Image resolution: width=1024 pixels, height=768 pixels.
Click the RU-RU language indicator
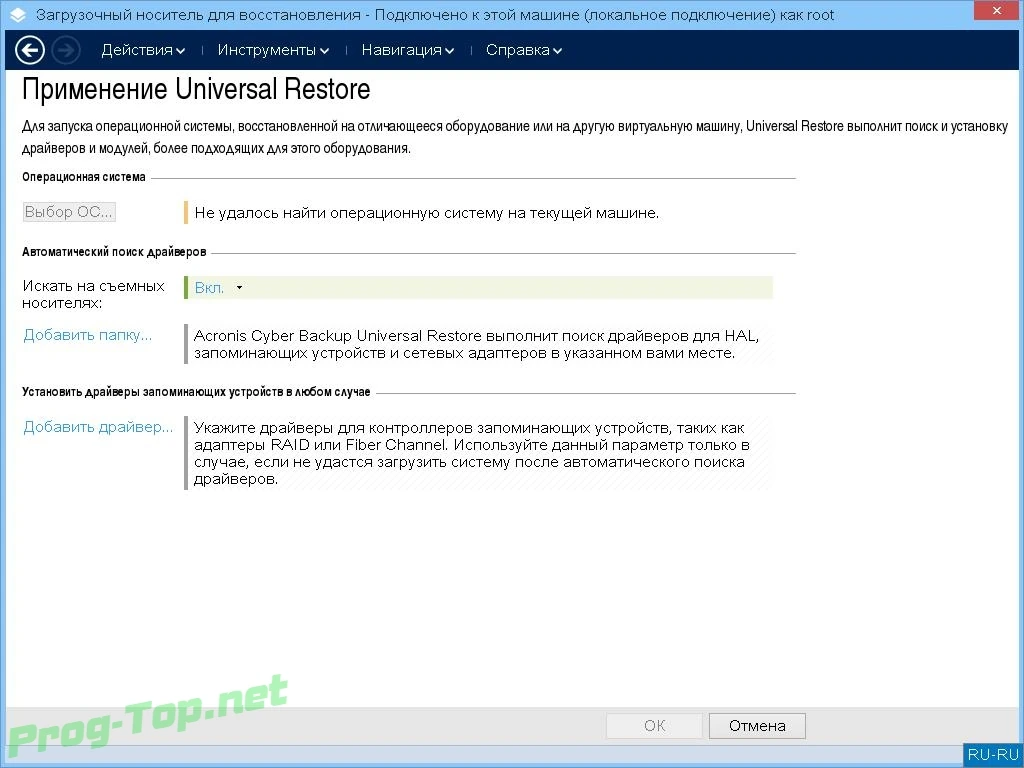[x=993, y=754]
